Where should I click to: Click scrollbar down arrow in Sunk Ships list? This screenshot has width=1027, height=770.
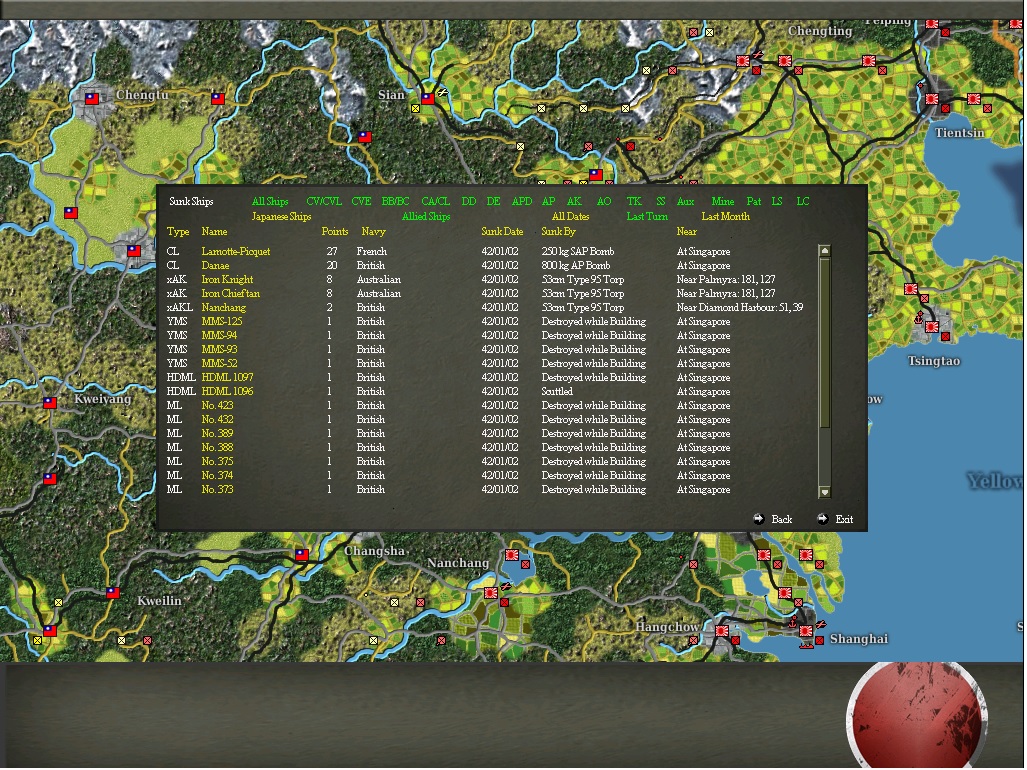825,492
